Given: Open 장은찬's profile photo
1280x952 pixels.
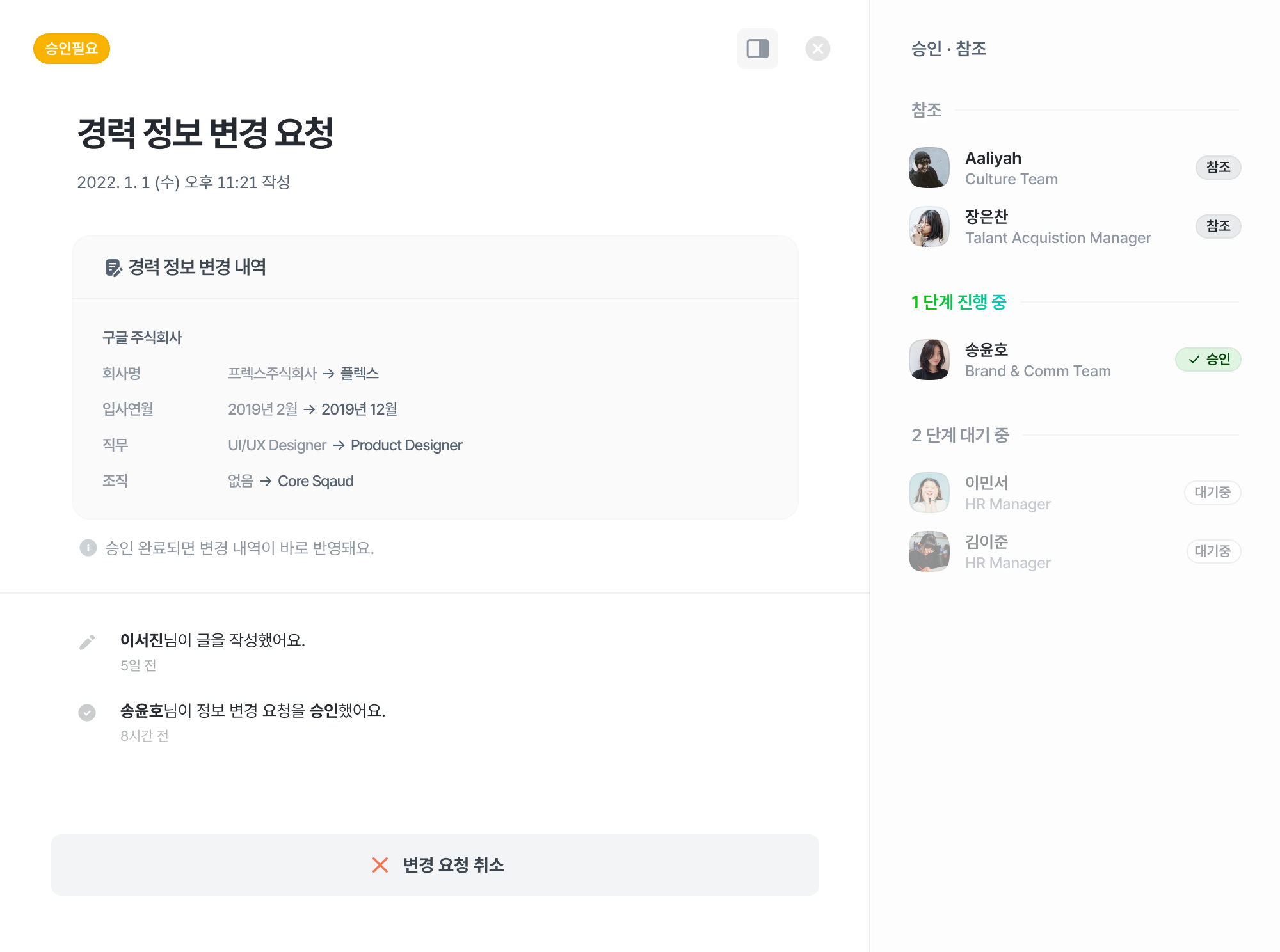Looking at the screenshot, I should [929, 226].
